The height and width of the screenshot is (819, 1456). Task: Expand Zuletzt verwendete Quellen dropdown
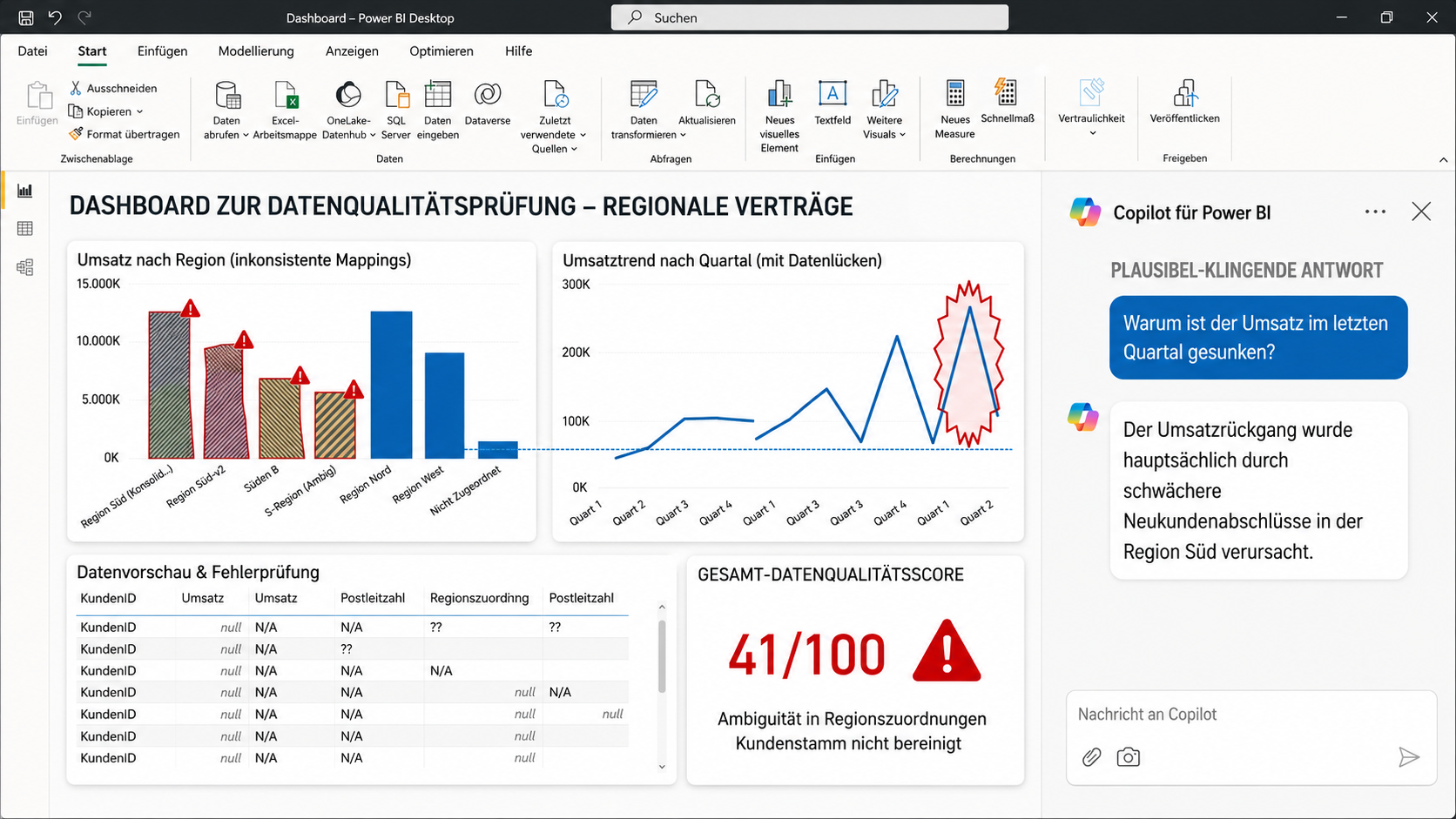tap(574, 149)
